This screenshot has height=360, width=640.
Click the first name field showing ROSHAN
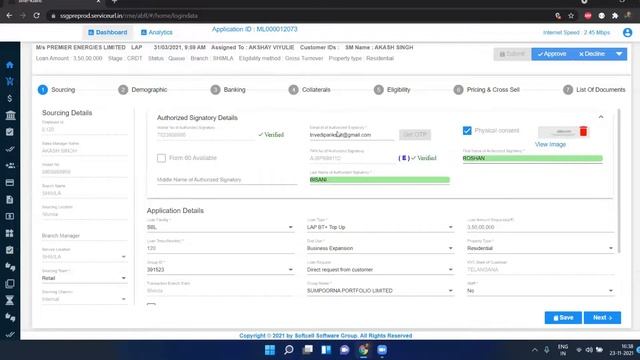coord(533,158)
